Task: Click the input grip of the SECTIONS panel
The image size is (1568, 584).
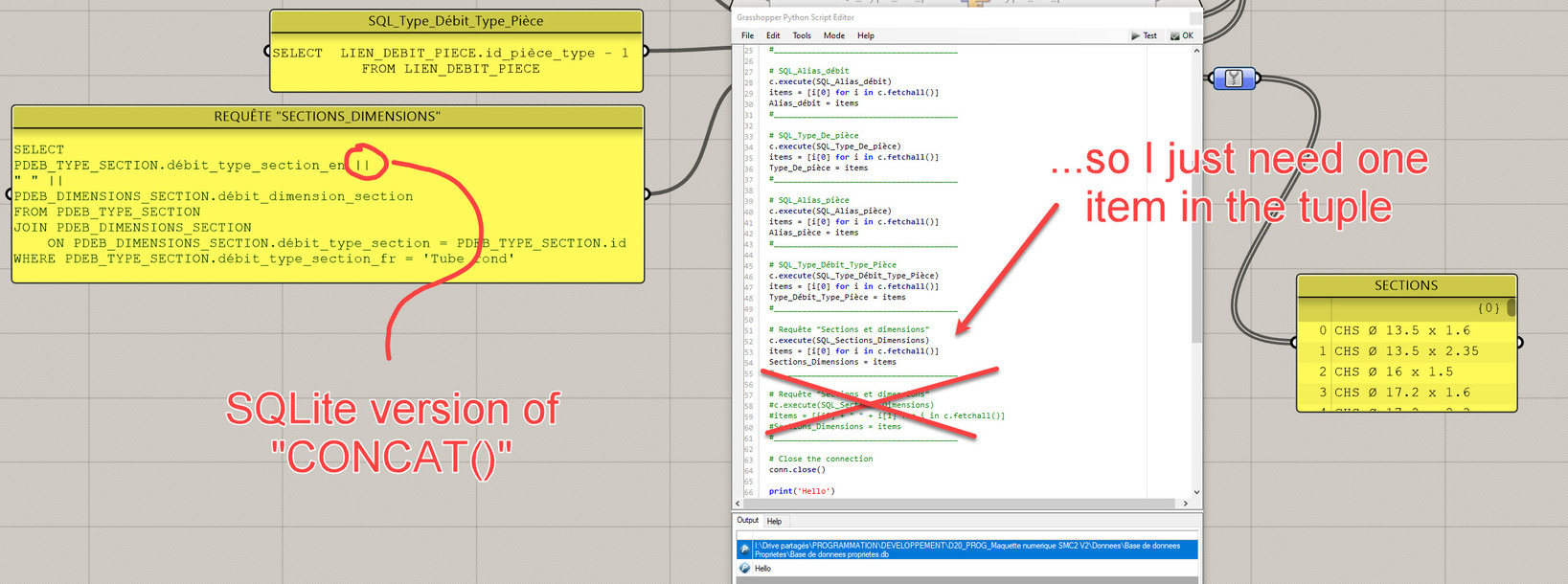Action: (x=1296, y=341)
